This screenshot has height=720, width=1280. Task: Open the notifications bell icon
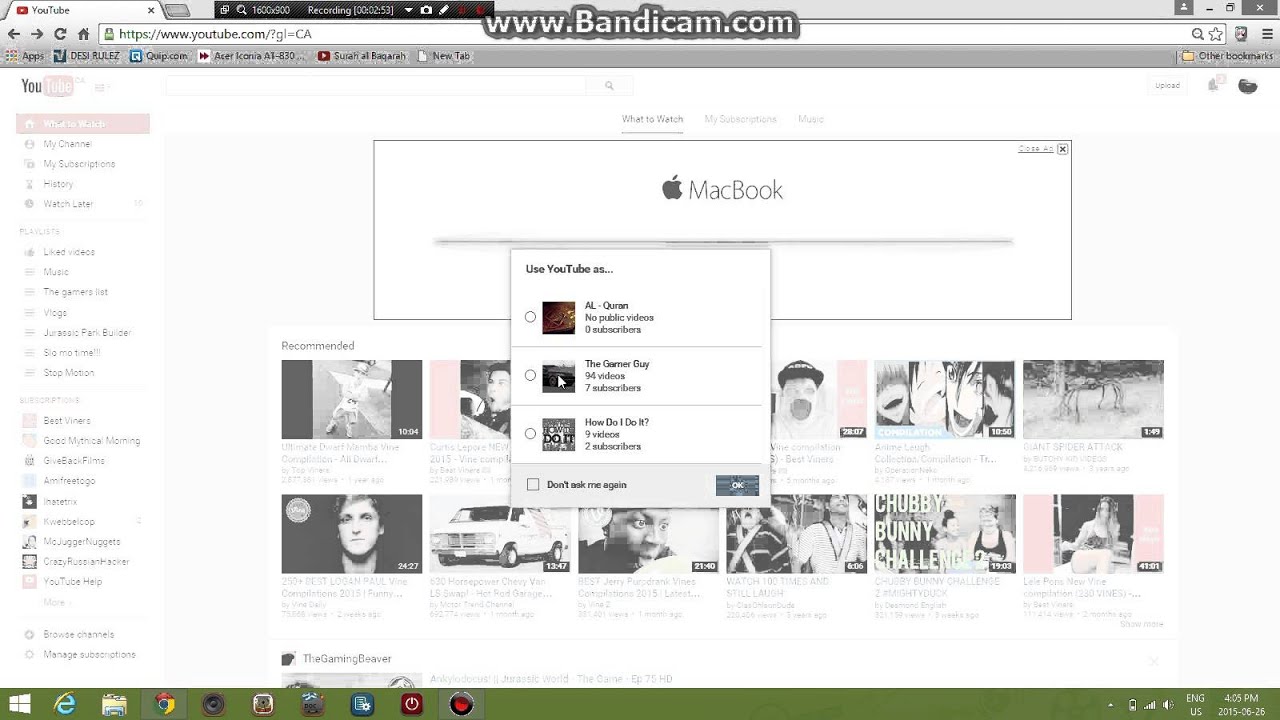[x=1214, y=86]
